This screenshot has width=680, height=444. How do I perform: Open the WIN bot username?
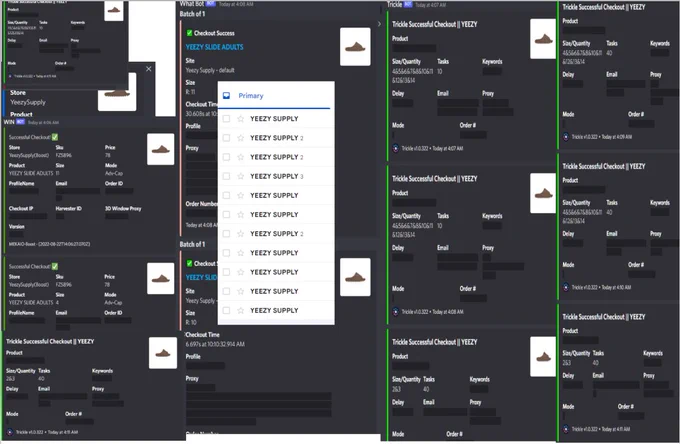[9, 122]
